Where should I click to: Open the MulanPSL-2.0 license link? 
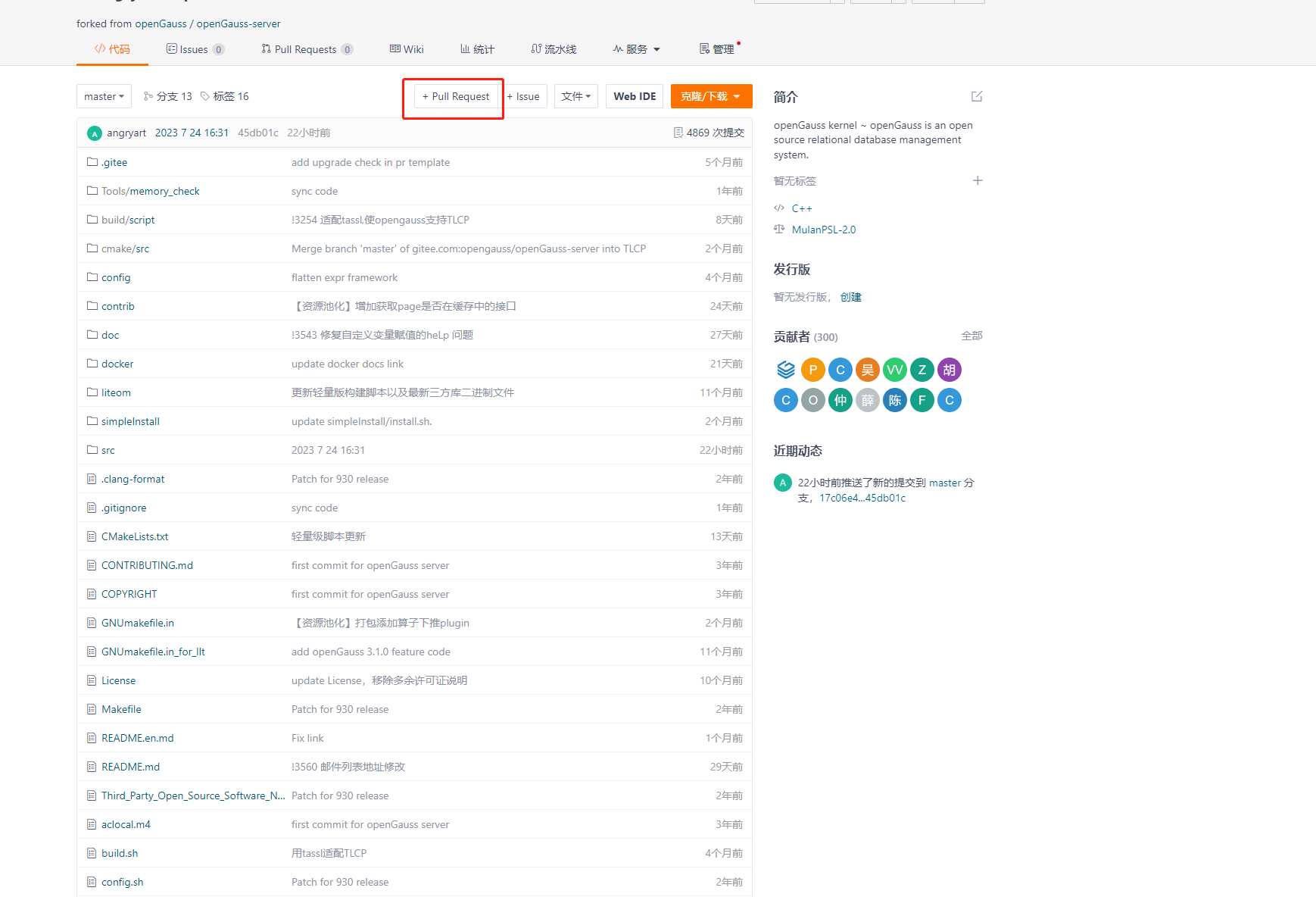pyautogui.click(x=824, y=230)
